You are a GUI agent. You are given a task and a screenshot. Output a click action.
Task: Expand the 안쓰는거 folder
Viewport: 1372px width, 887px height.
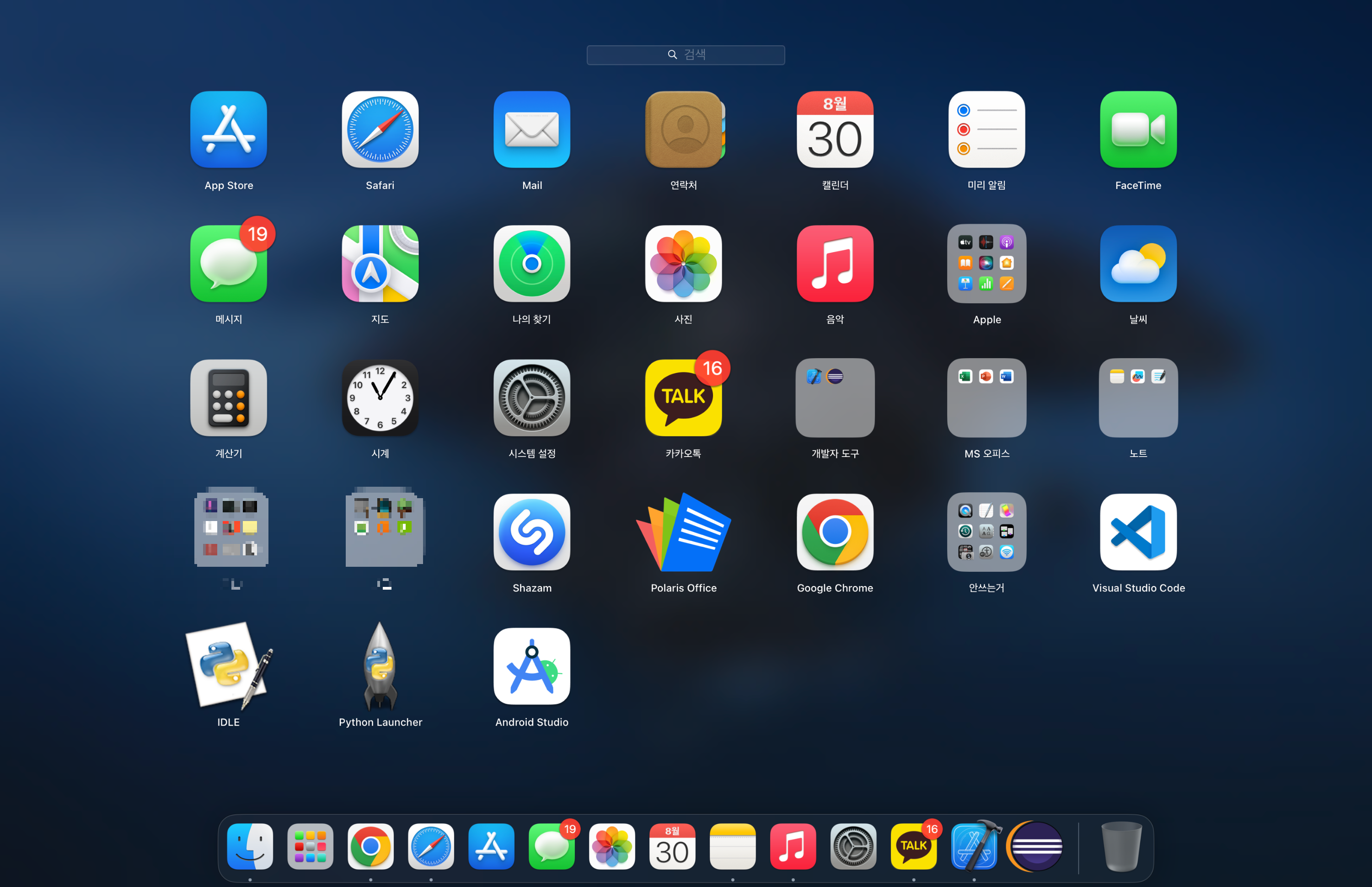tap(986, 532)
